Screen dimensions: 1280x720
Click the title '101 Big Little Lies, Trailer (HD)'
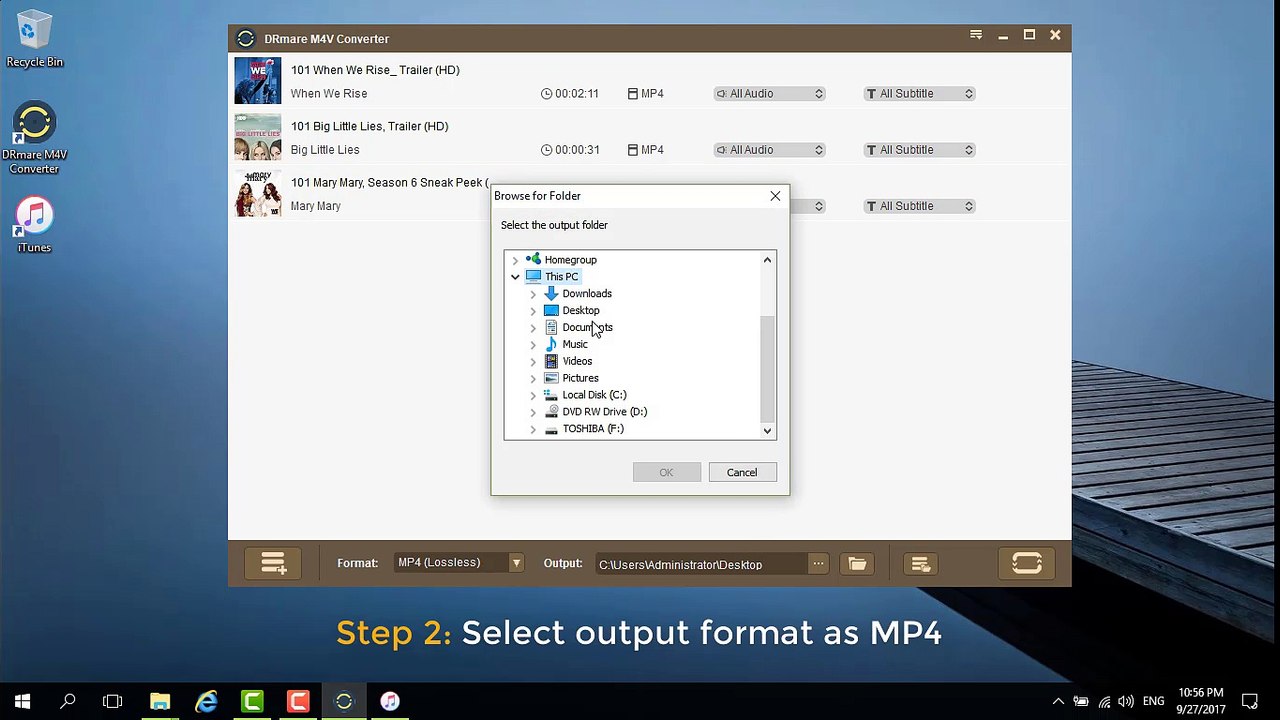[x=369, y=126]
